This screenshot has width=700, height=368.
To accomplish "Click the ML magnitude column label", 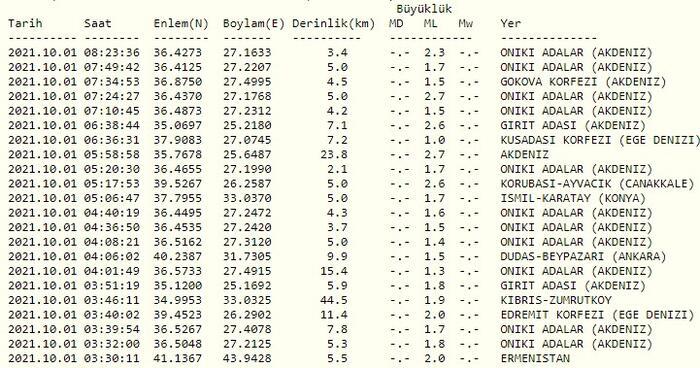I will click(x=431, y=23).
